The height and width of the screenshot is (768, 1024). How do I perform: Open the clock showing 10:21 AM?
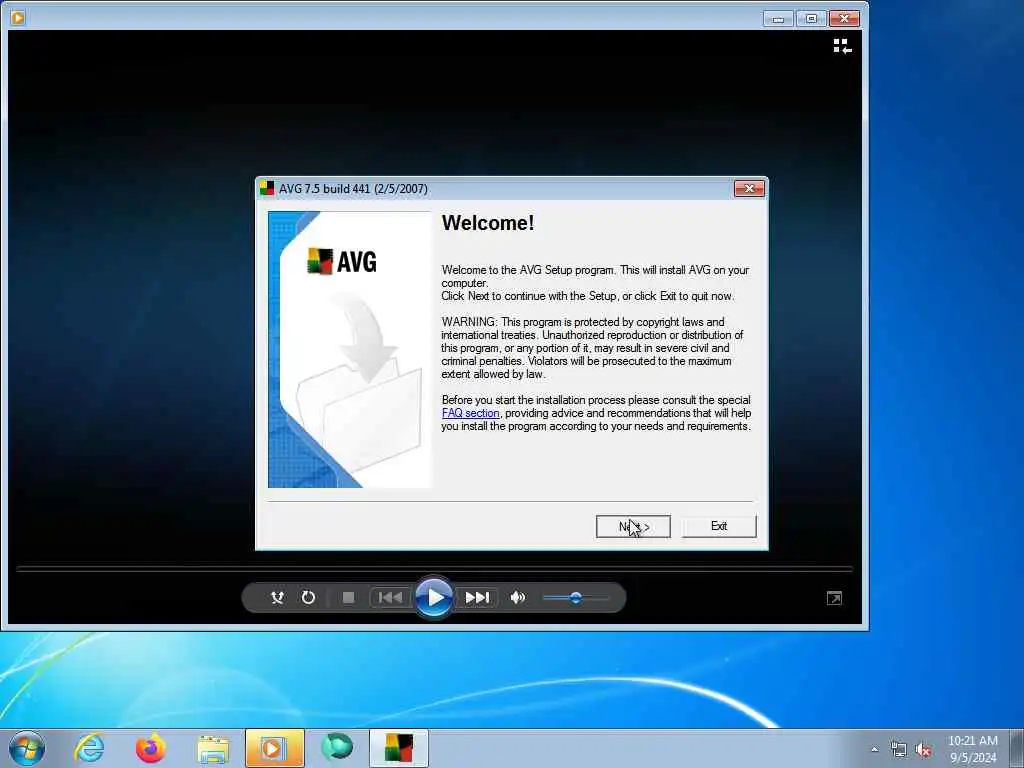pos(973,748)
